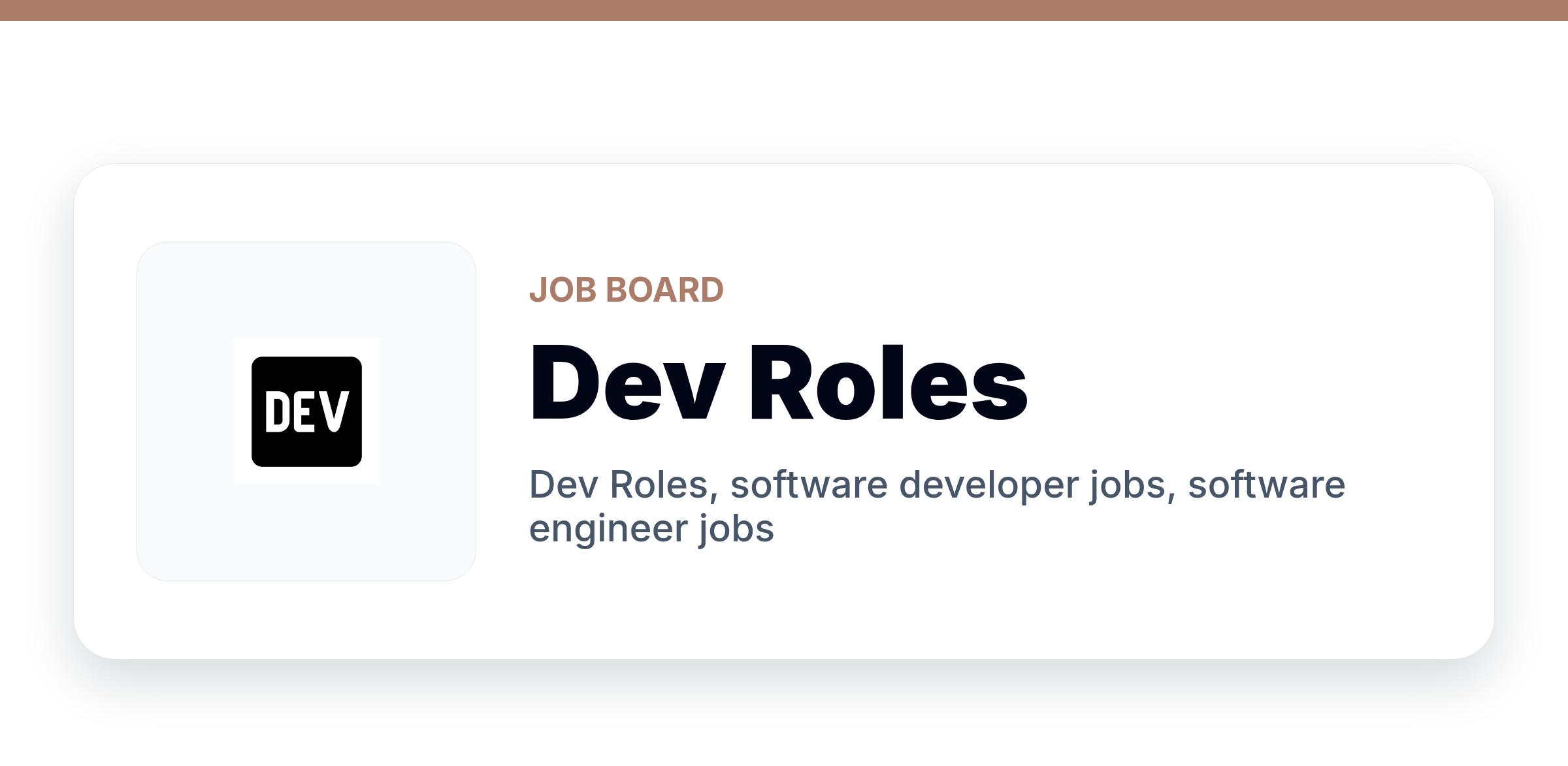Click the word software ending the first line

(1266, 485)
